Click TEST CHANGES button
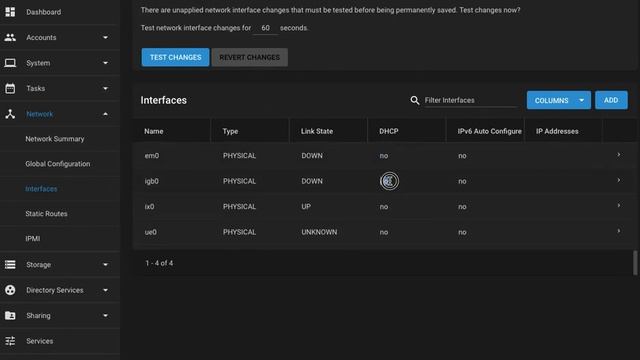 click(x=176, y=57)
